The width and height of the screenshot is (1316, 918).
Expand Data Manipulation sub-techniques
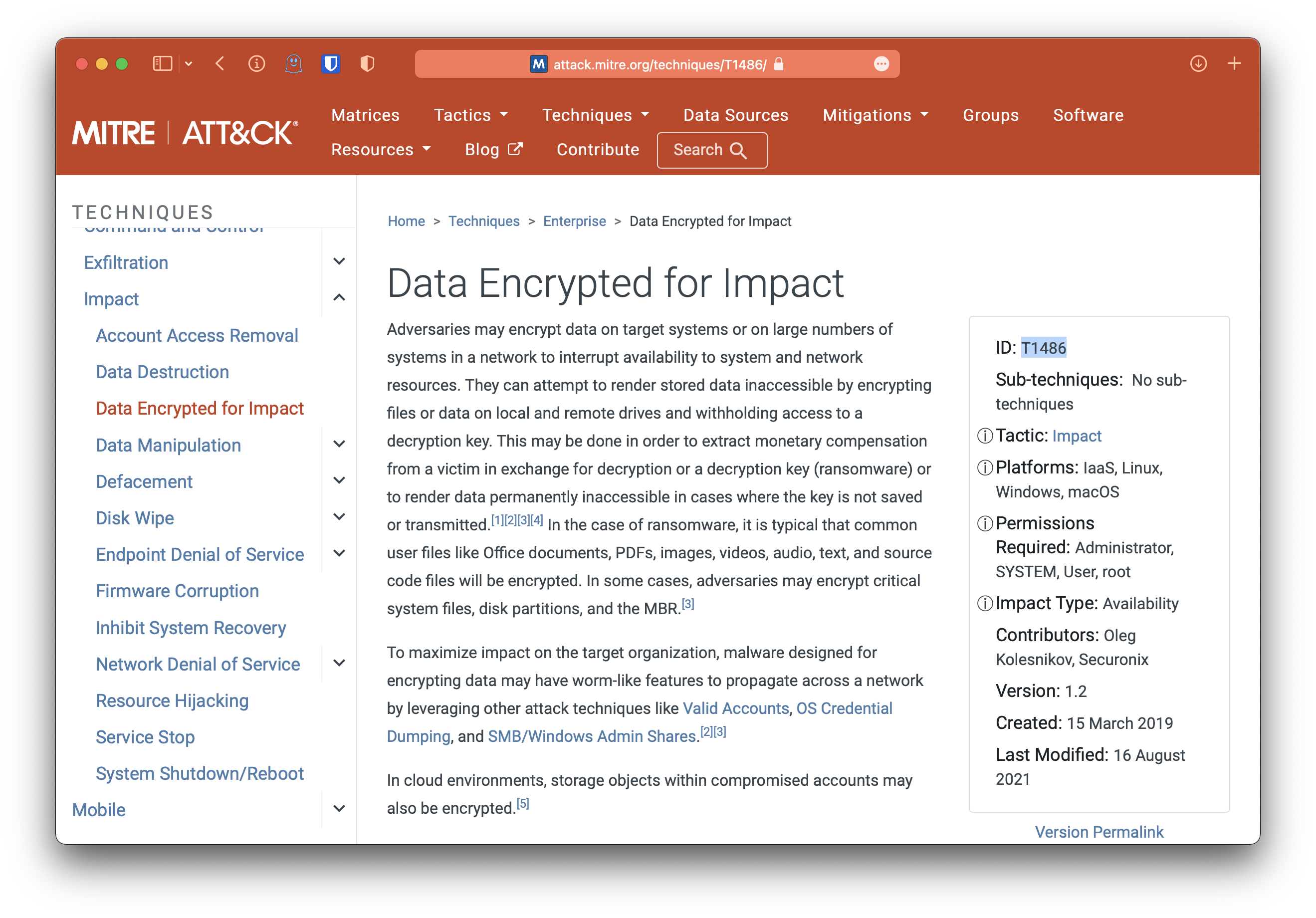point(339,444)
